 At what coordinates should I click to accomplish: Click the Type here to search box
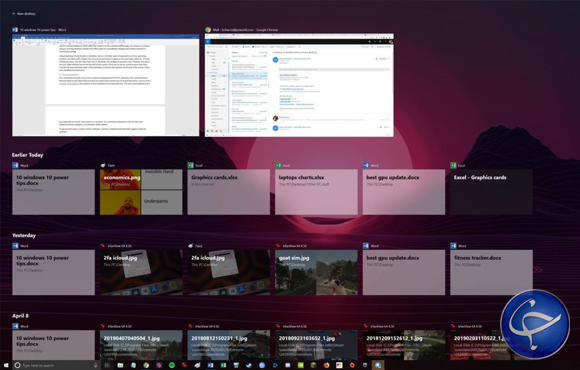[x=56, y=365]
